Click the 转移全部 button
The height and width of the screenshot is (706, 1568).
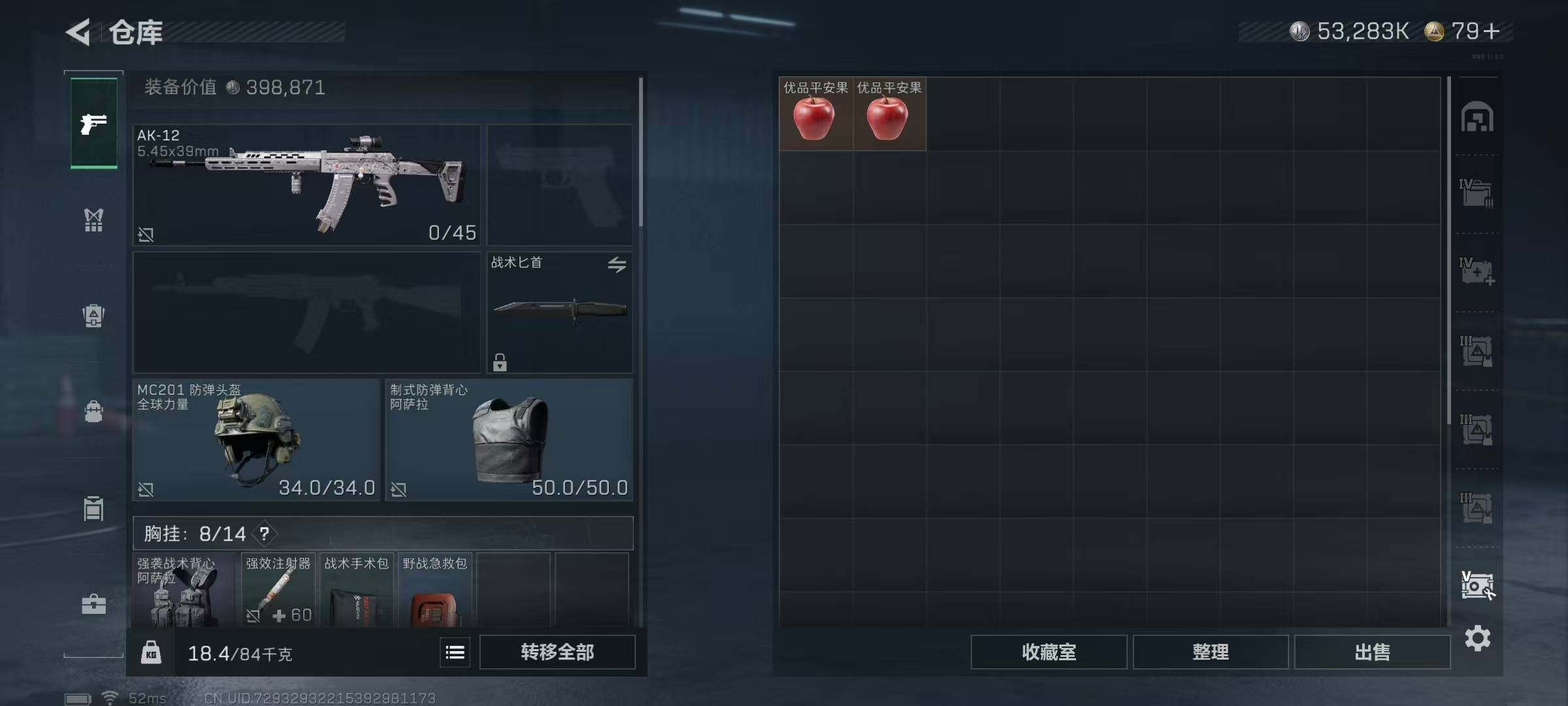point(557,652)
